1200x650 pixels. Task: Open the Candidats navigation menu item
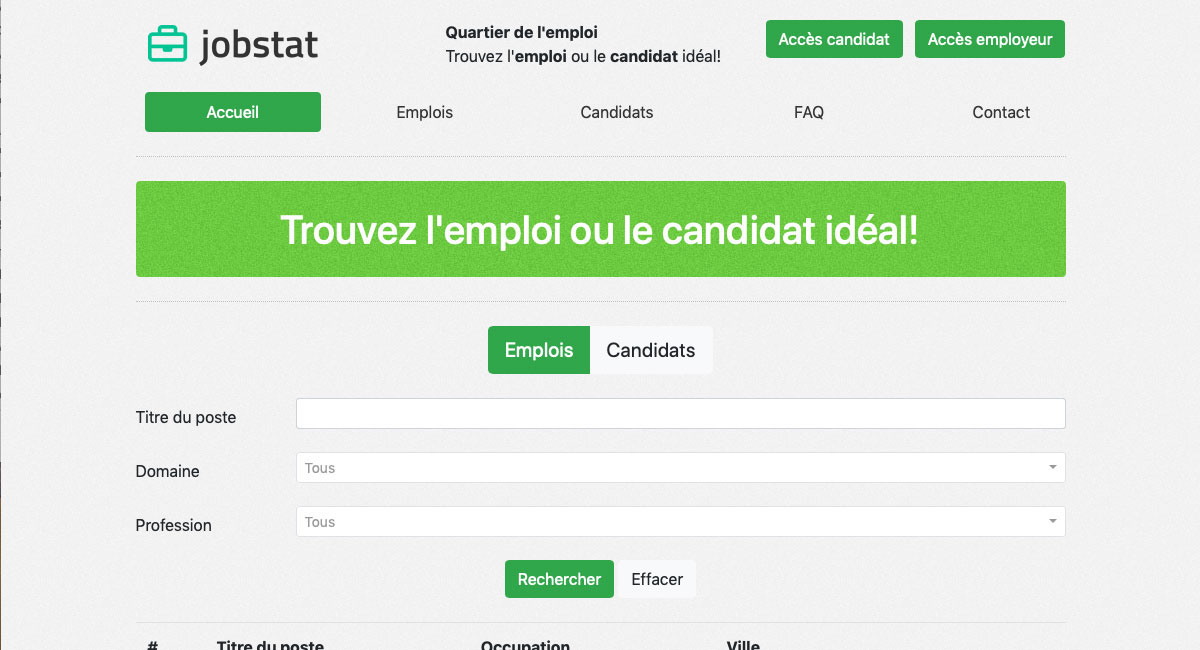click(616, 112)
